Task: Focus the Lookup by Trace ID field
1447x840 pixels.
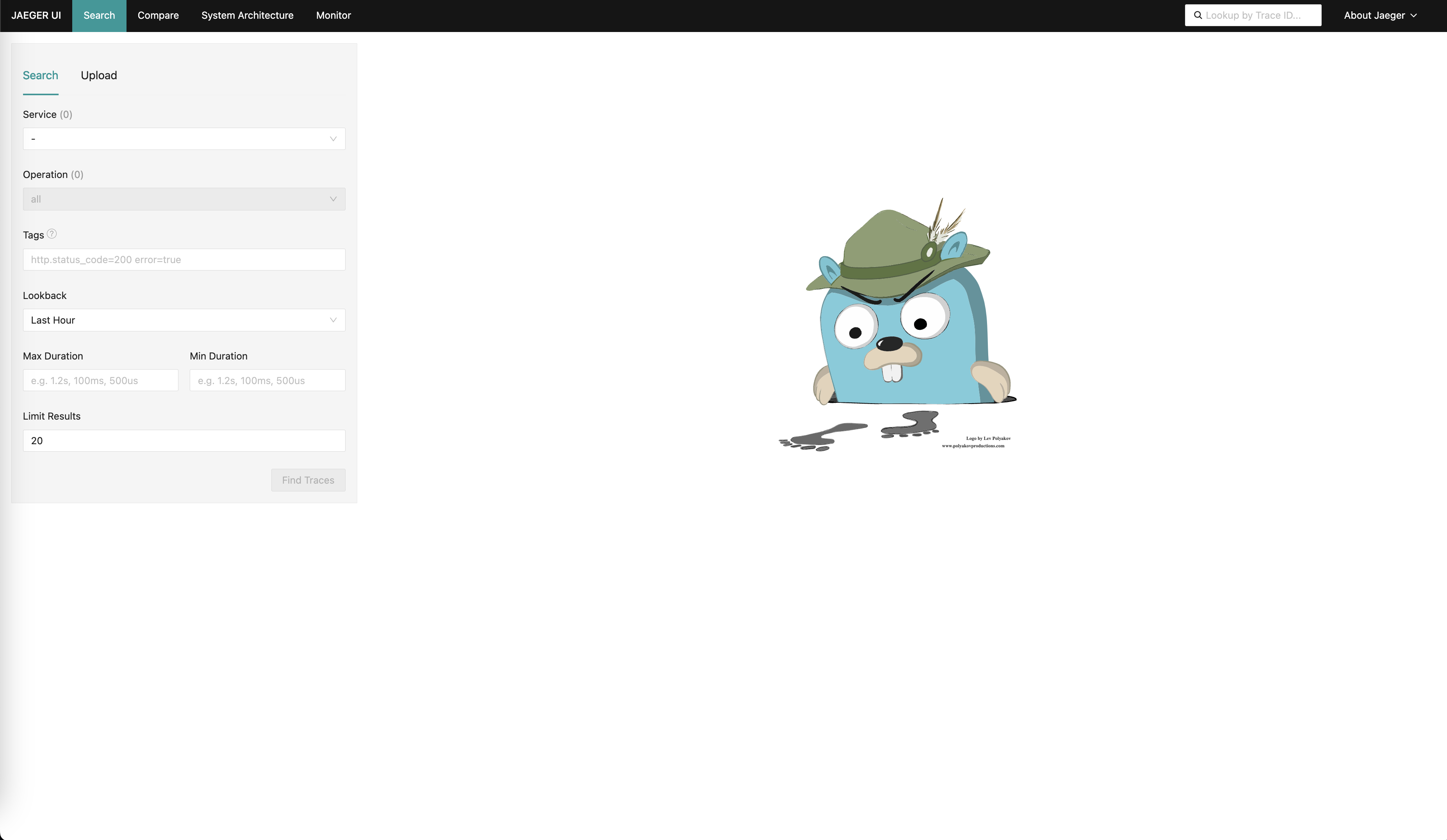Action: [x=1253, y=16]
